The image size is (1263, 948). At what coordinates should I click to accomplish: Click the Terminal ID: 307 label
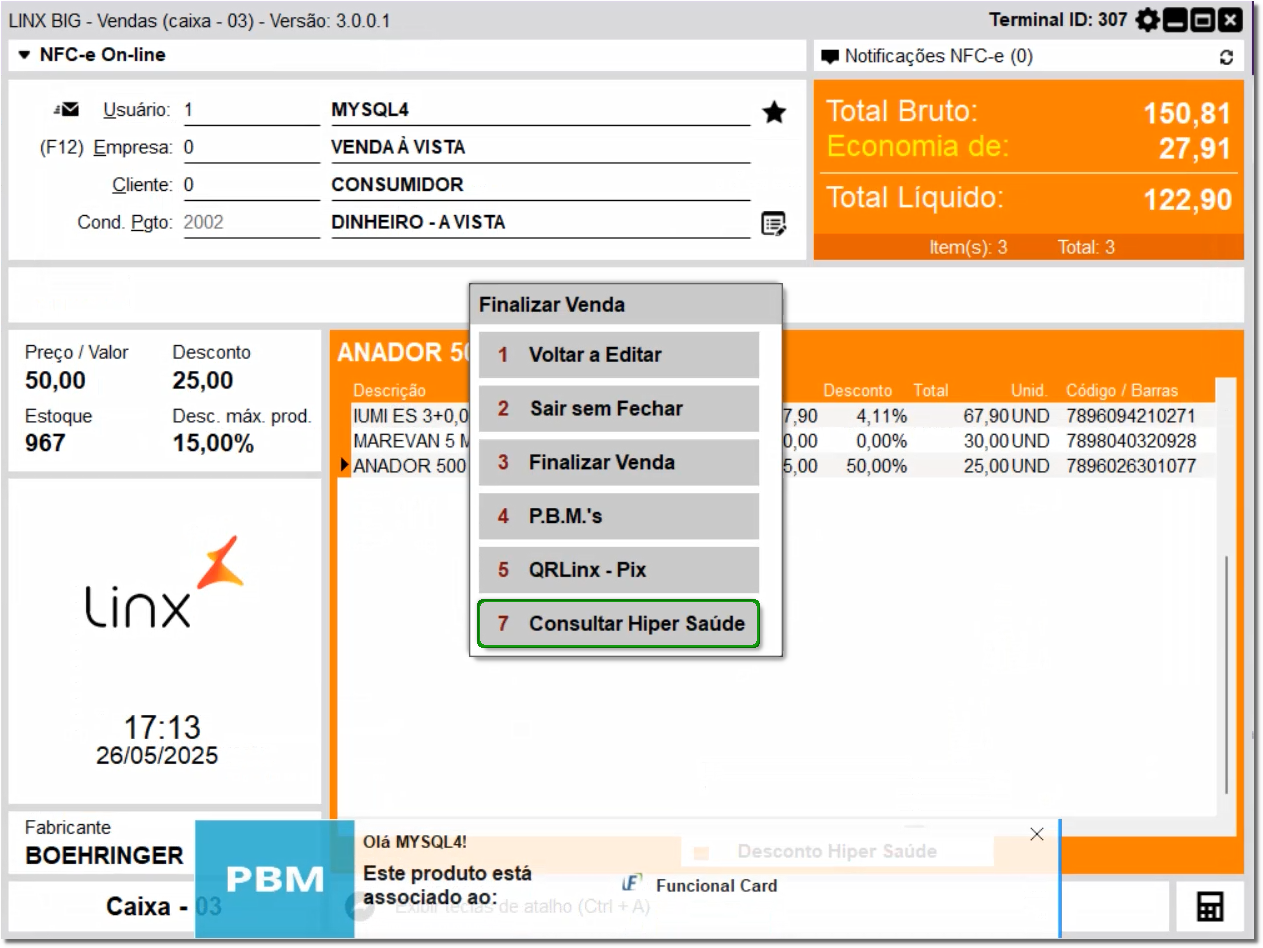click(x=1058, y=19)
